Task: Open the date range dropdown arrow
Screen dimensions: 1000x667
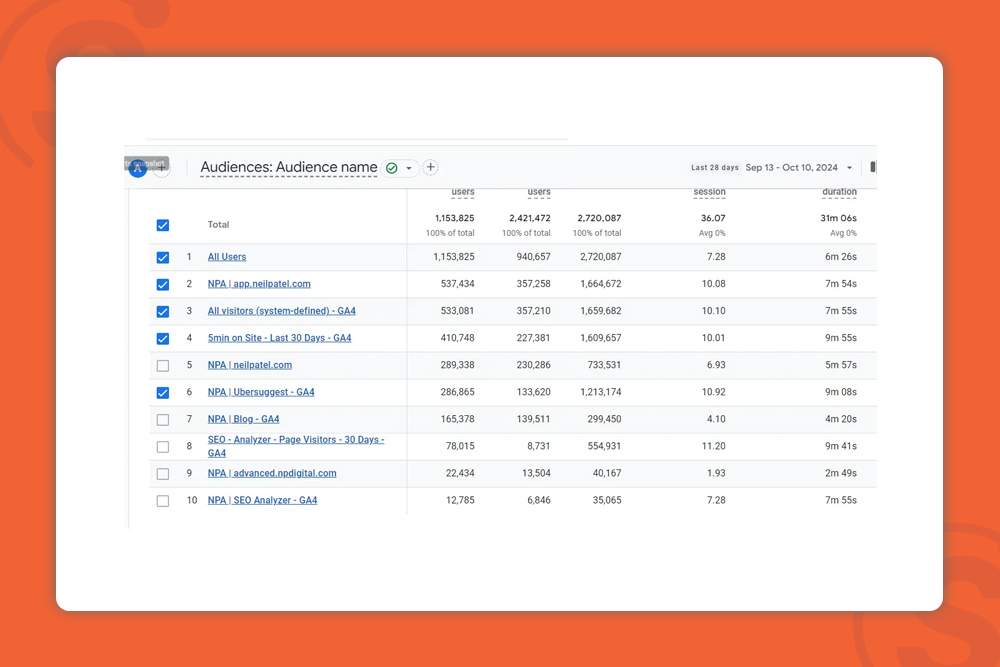Action: point(850,168)
